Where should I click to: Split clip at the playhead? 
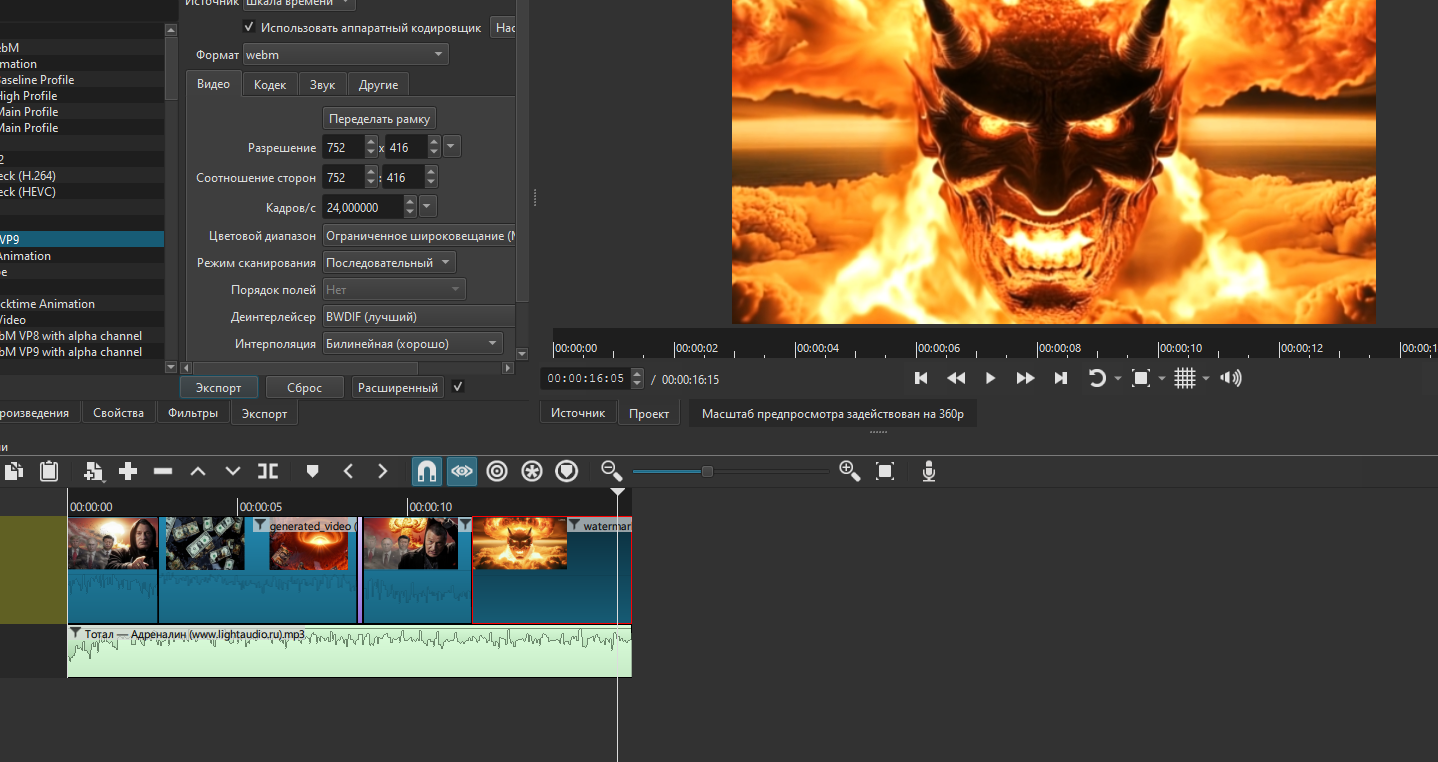tap(268, 471)
